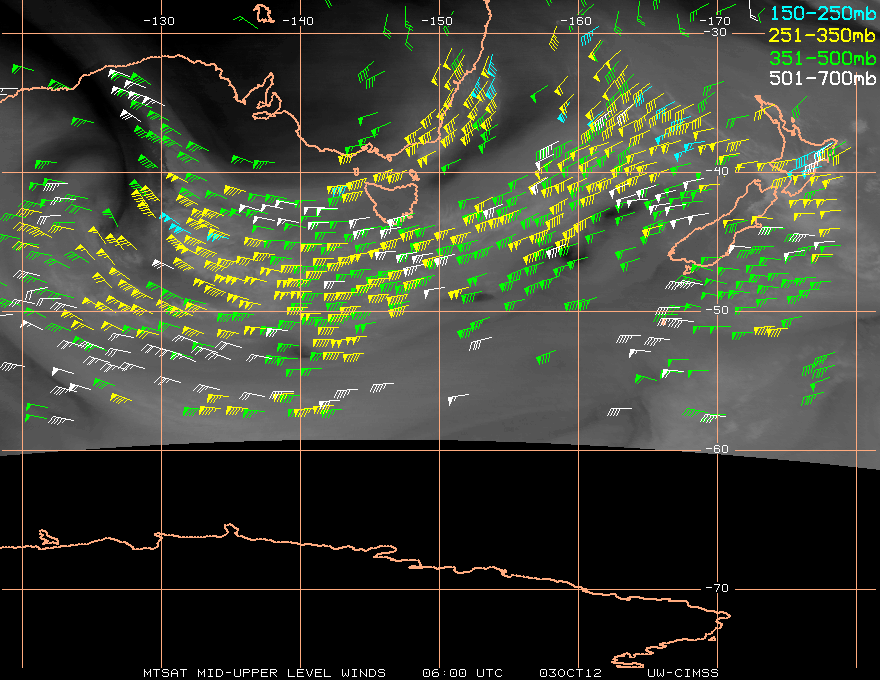Click the 351-500mb legend label

822,58
